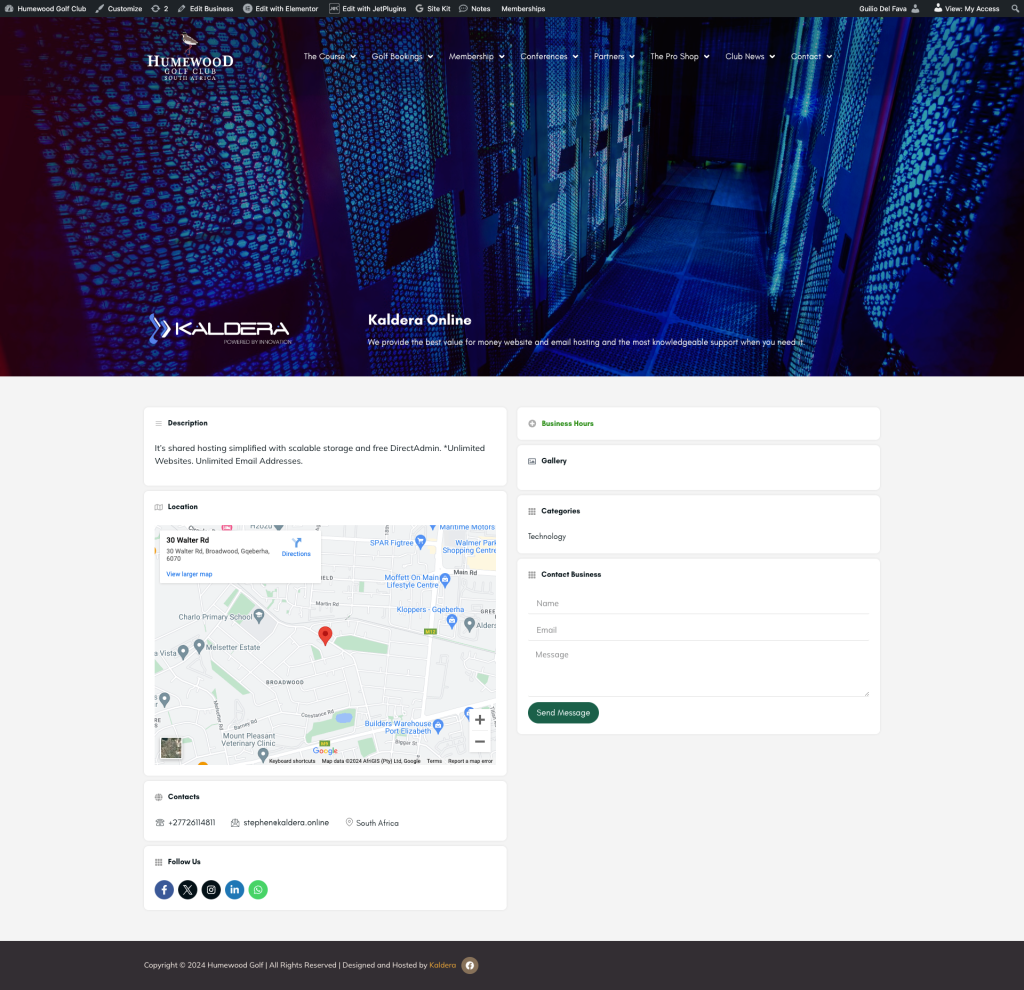Click the admin bar search icon

pyautogui.click(x=1015, y=8)
